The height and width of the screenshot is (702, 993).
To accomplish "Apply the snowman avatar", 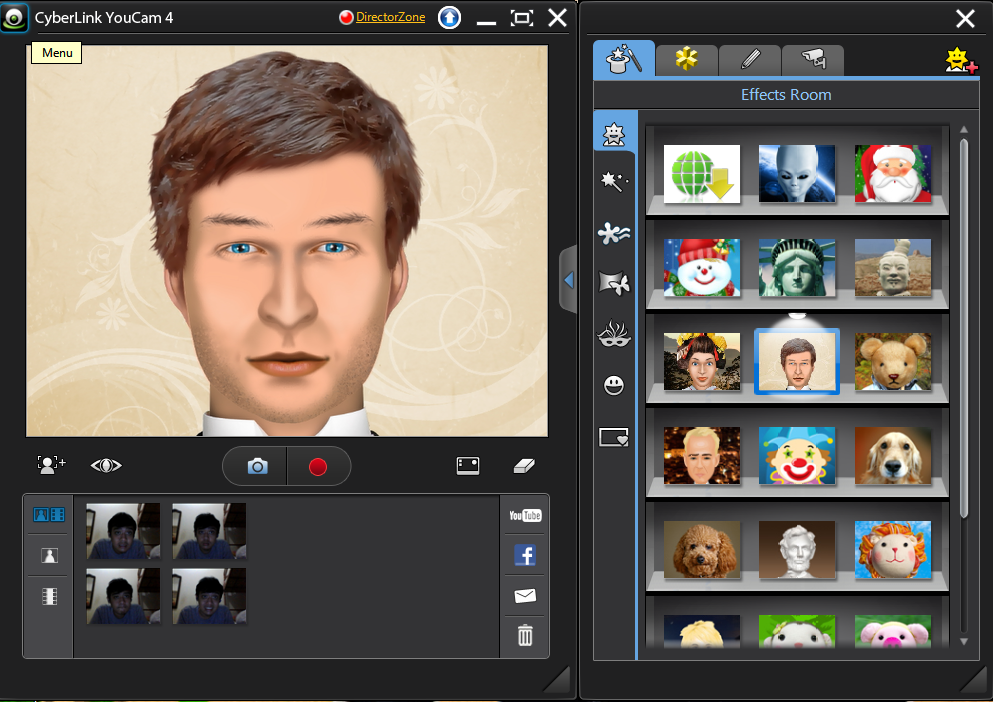I will coord(702,267).
